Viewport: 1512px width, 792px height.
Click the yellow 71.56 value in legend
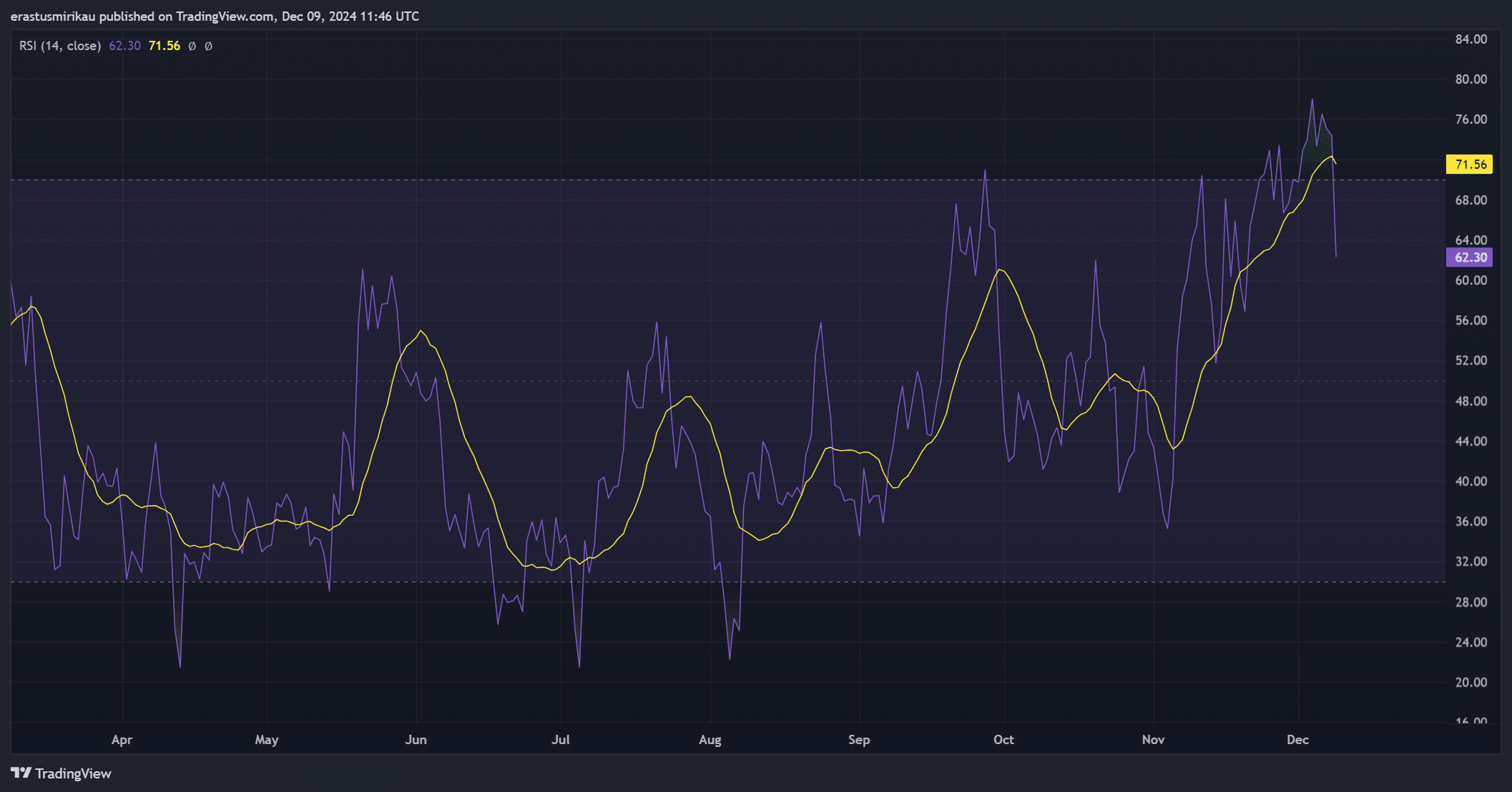164,46
